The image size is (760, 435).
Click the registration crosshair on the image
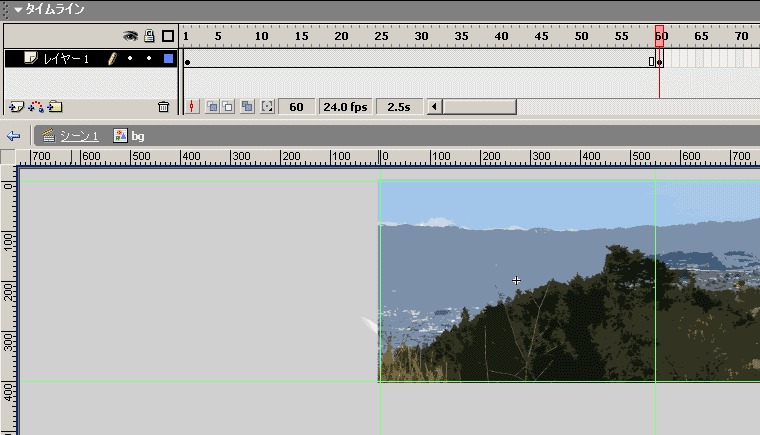516,280
